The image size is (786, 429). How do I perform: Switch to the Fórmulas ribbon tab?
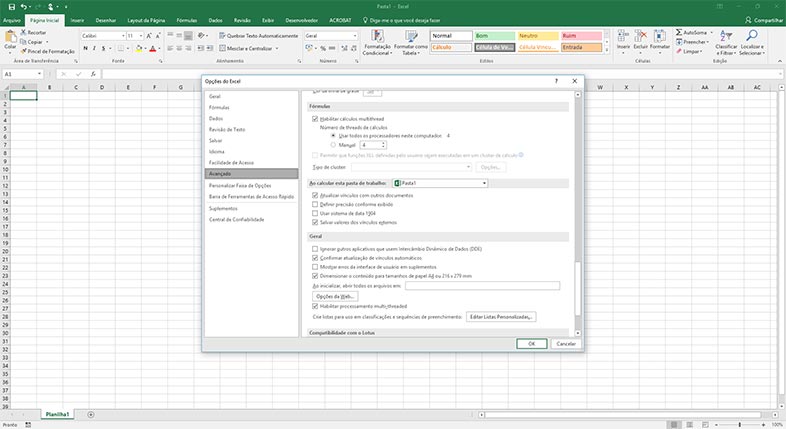[186, 20]
